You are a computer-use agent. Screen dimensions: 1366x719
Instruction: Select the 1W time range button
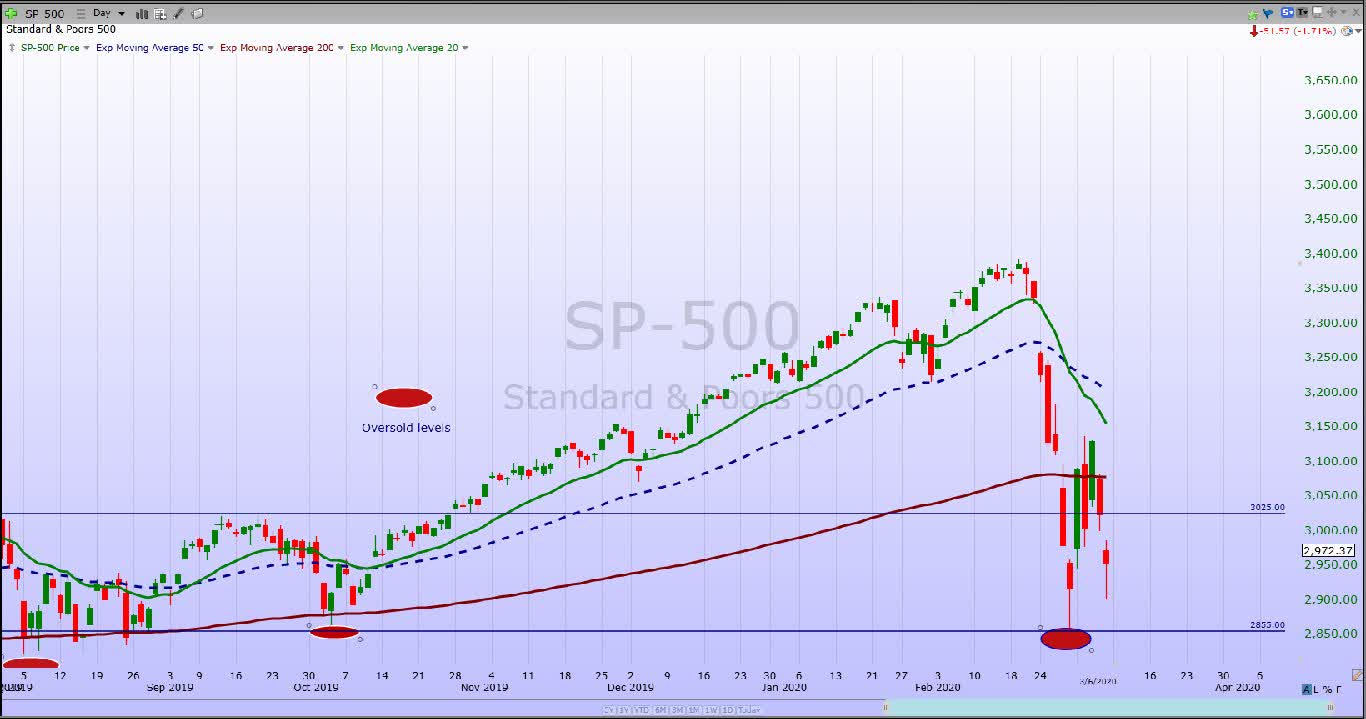click(x=711, y=710)
